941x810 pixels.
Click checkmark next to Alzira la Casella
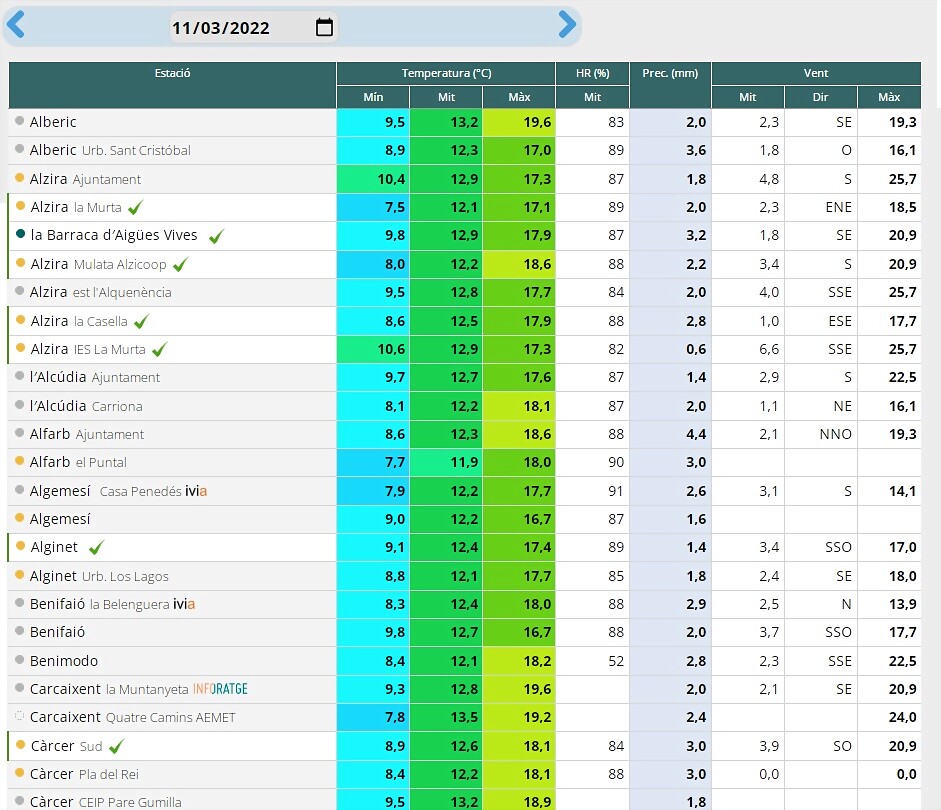point(142,322)
